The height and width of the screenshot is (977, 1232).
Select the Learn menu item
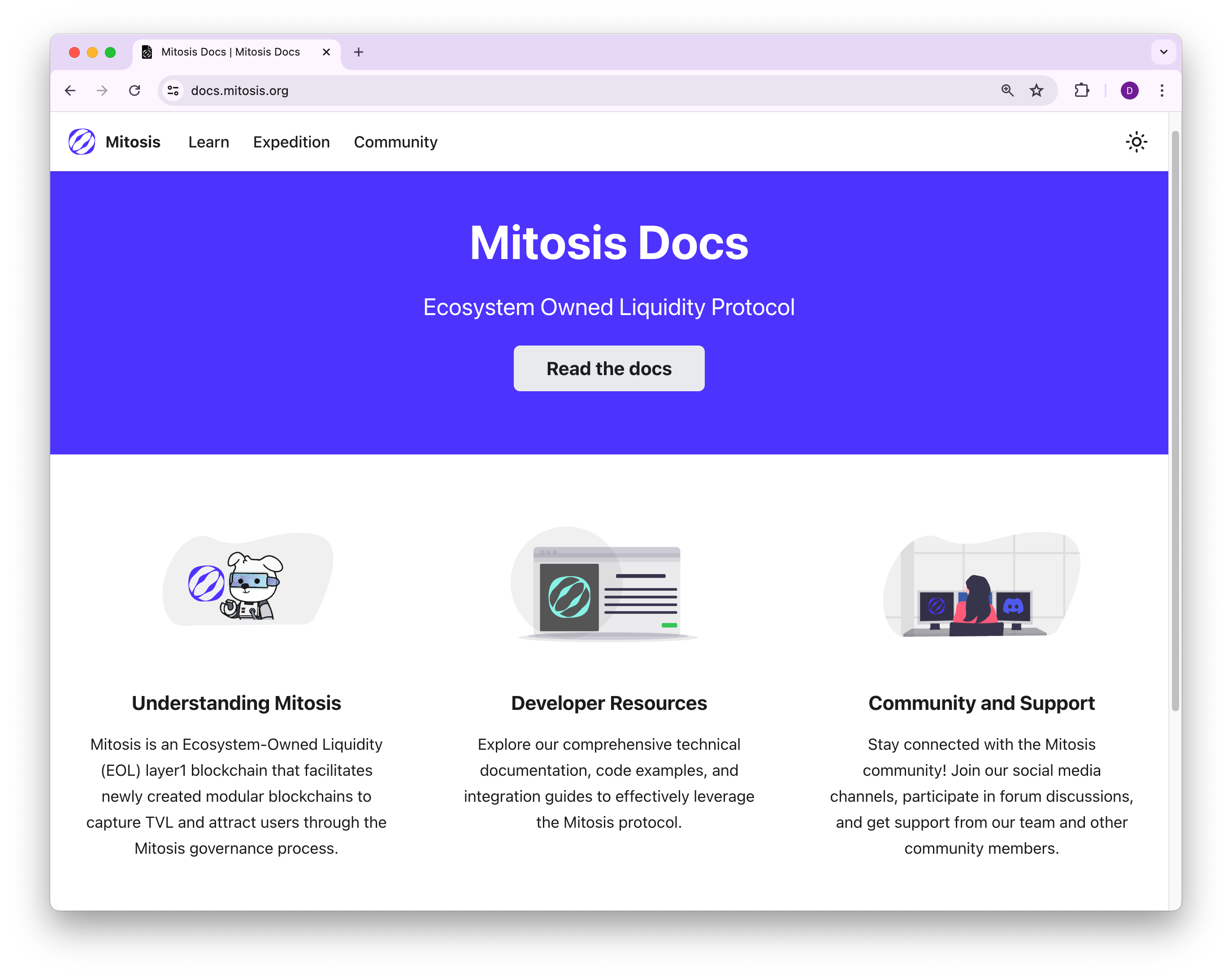click(x=207, y=141)
